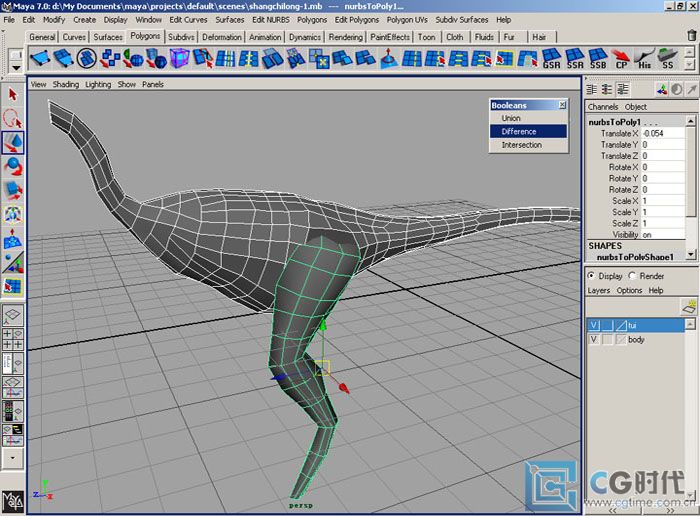Open the Polygons menu
This screenshot has width=700, height=516.
(x=312, y=20)
